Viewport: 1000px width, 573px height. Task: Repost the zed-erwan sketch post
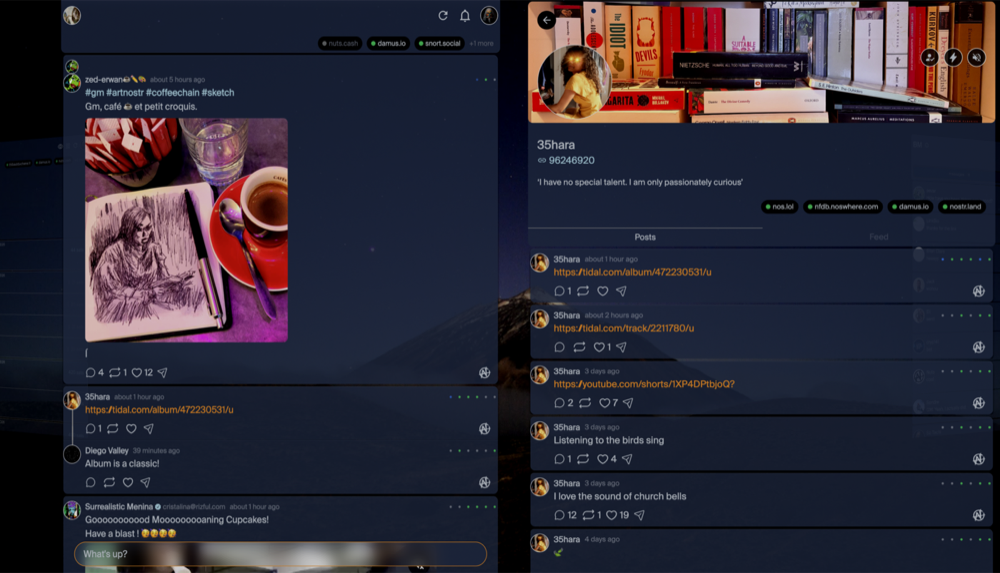(x=114, y=373)
